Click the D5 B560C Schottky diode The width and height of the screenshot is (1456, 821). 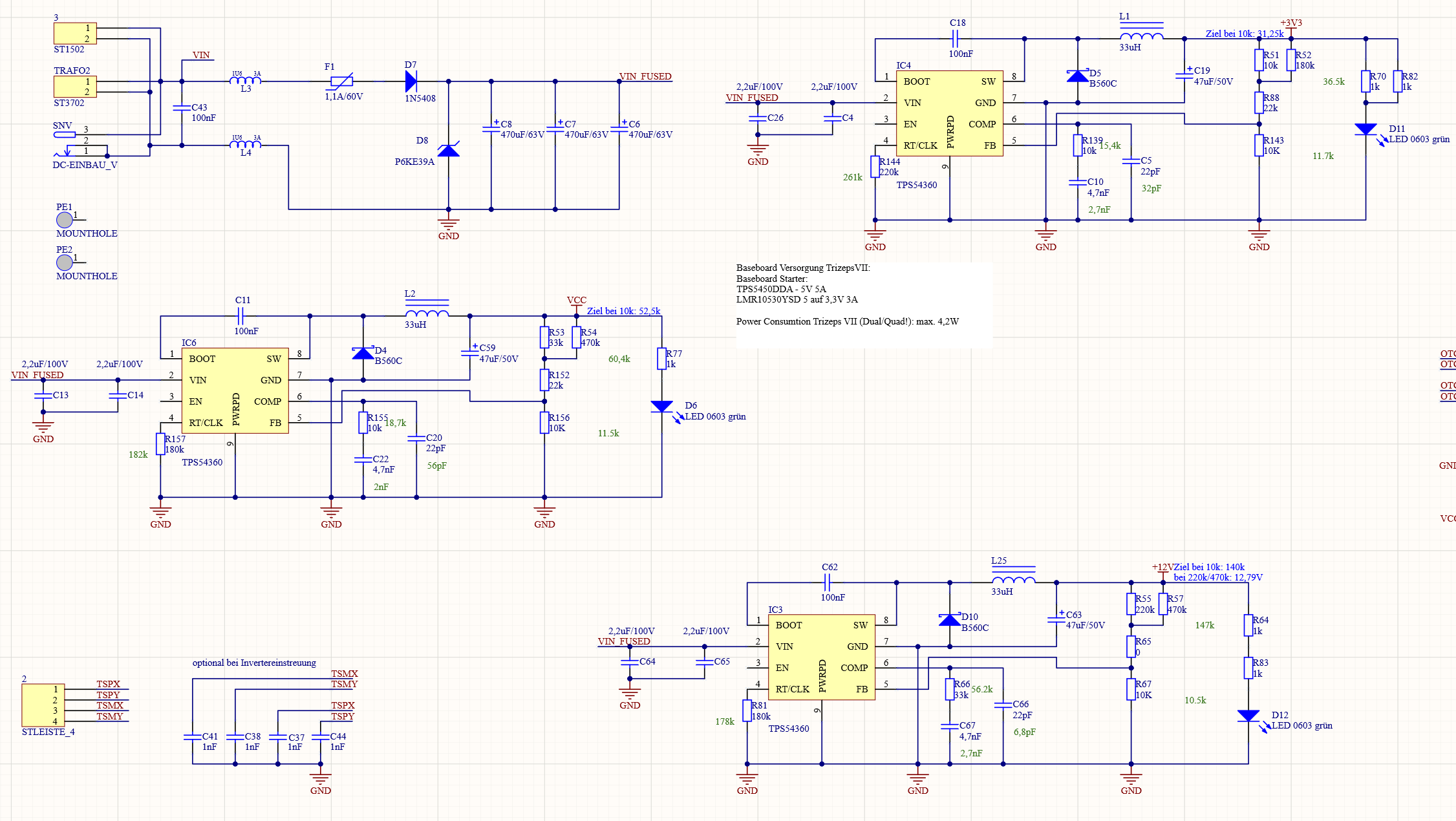tap(1077, 76)
